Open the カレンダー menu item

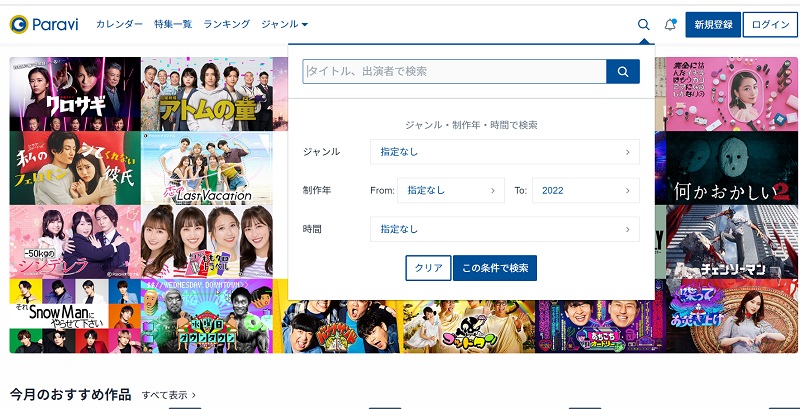(x=119, y=24)
